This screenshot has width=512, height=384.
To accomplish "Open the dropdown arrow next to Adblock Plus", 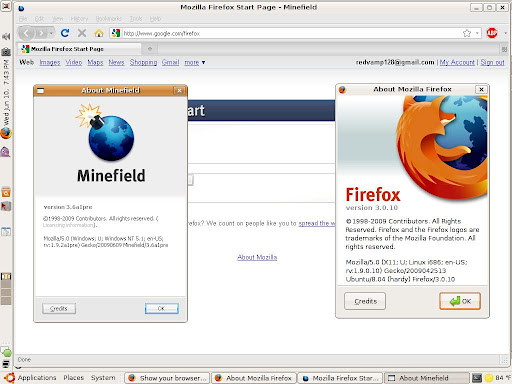I will coord(506,33).
